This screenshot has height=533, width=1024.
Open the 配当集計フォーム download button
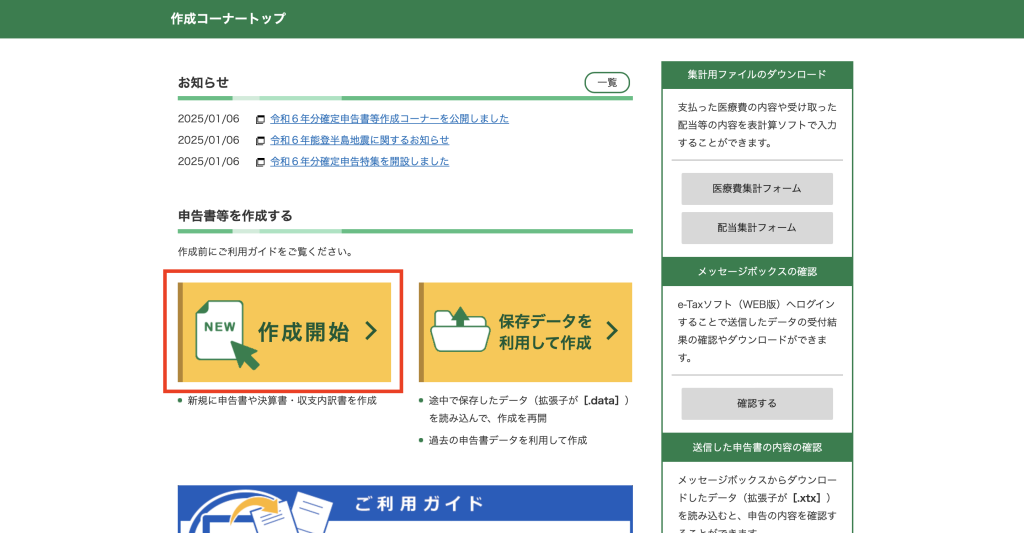pyautogui.click(x=757, y=227)
